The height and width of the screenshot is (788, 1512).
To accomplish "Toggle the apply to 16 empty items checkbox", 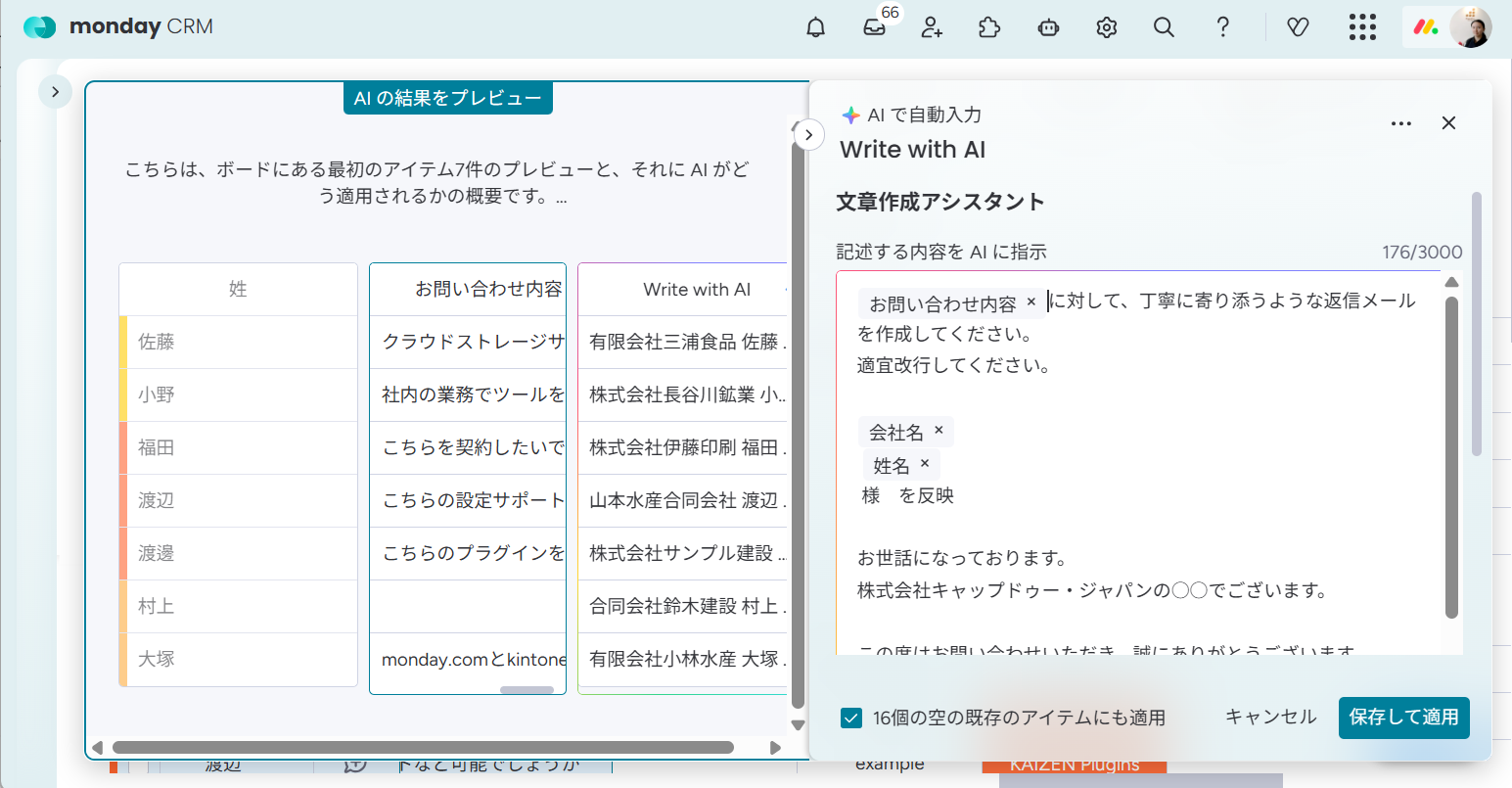I will 850,718.
